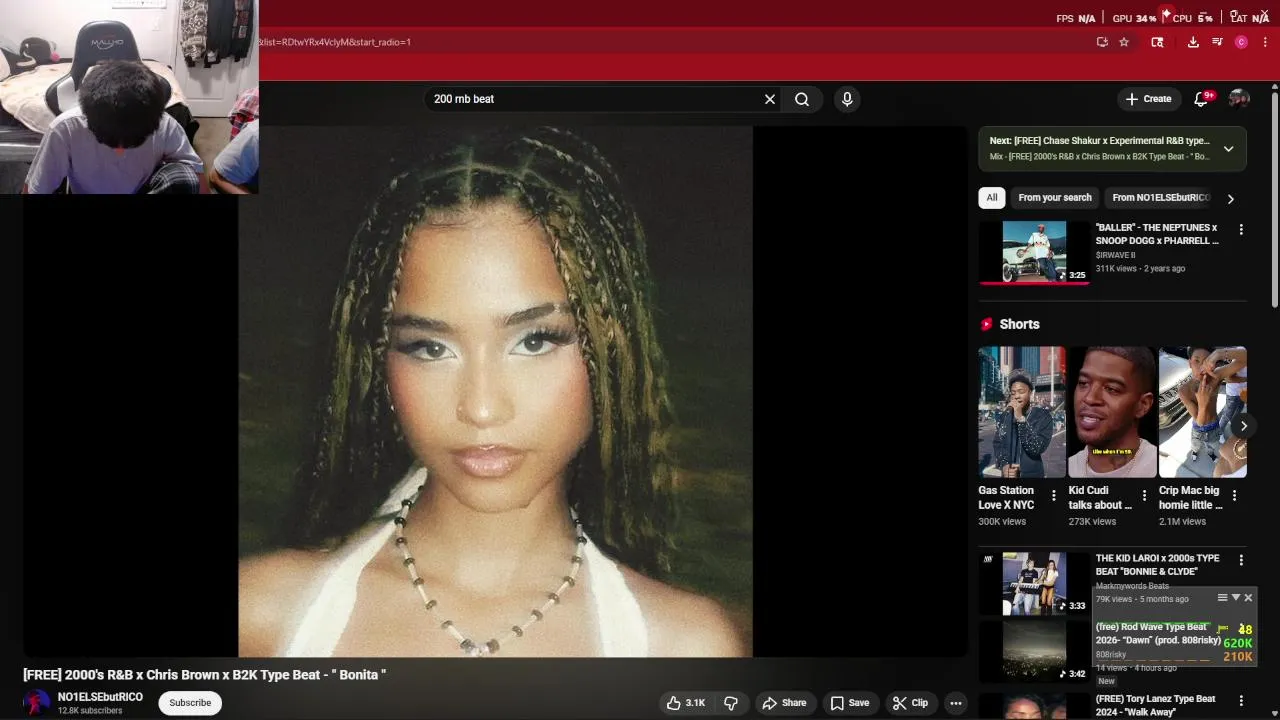Open browser three-dot menu
The width and height of the screenshot is (1280, 720).
point(1265,42)
